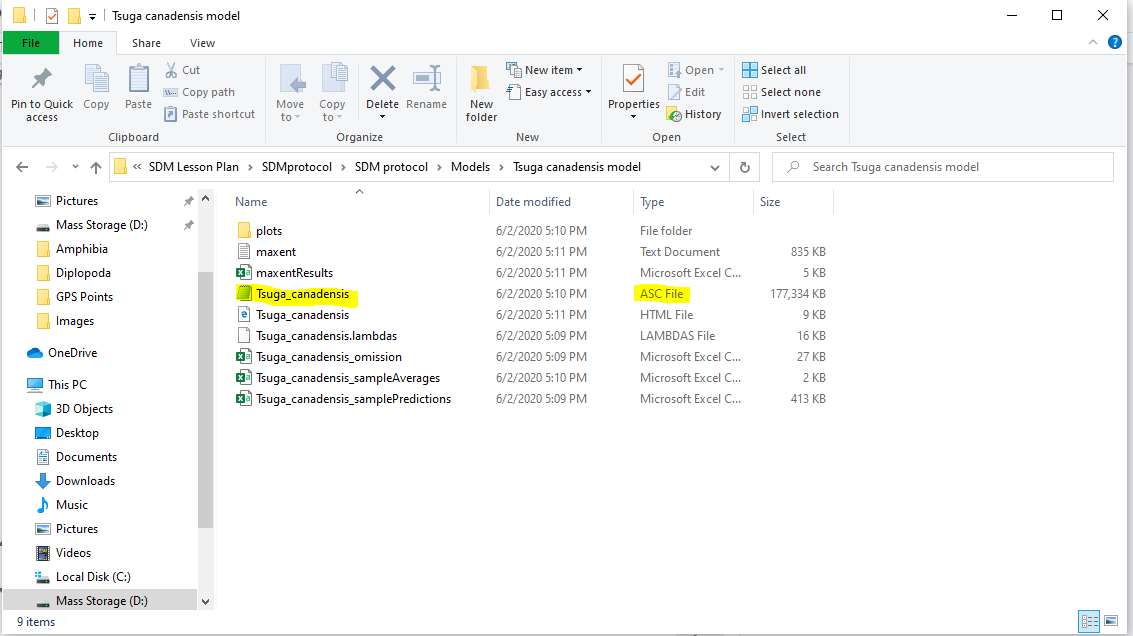
Task: Click the Delete icon in Organize group
Action: pos(382,79)
